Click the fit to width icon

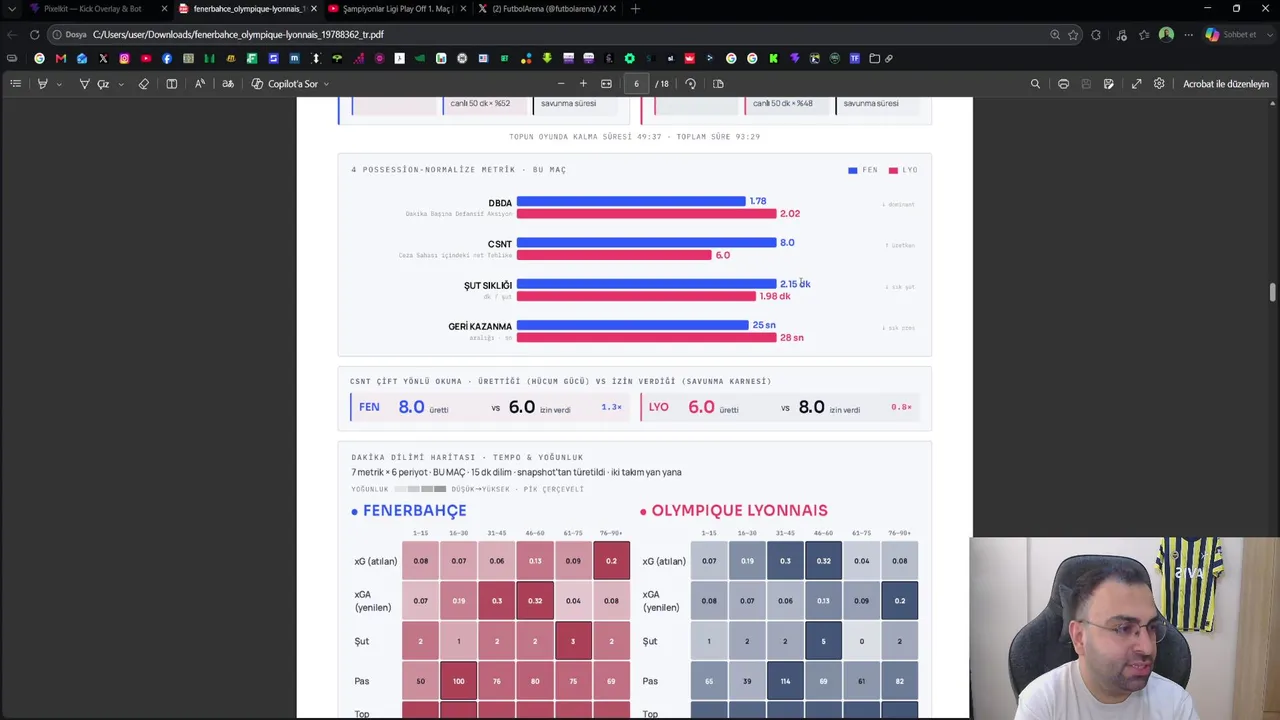[x=606, y=84]
